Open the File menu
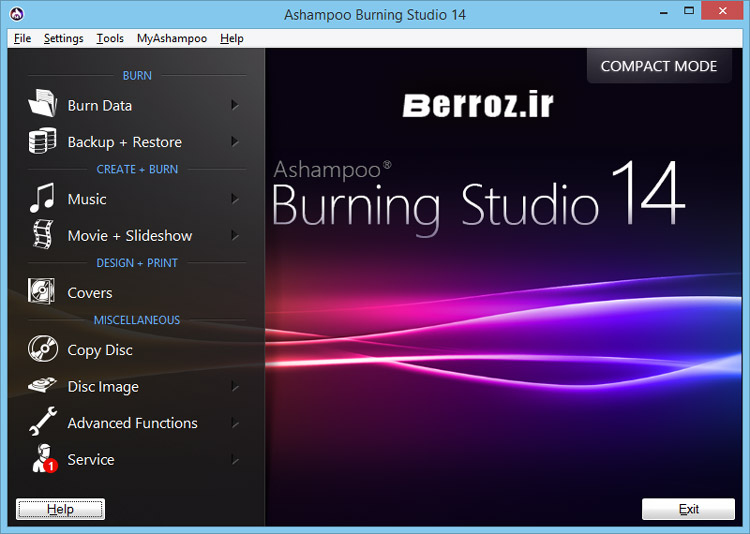 tap(23, 38)
